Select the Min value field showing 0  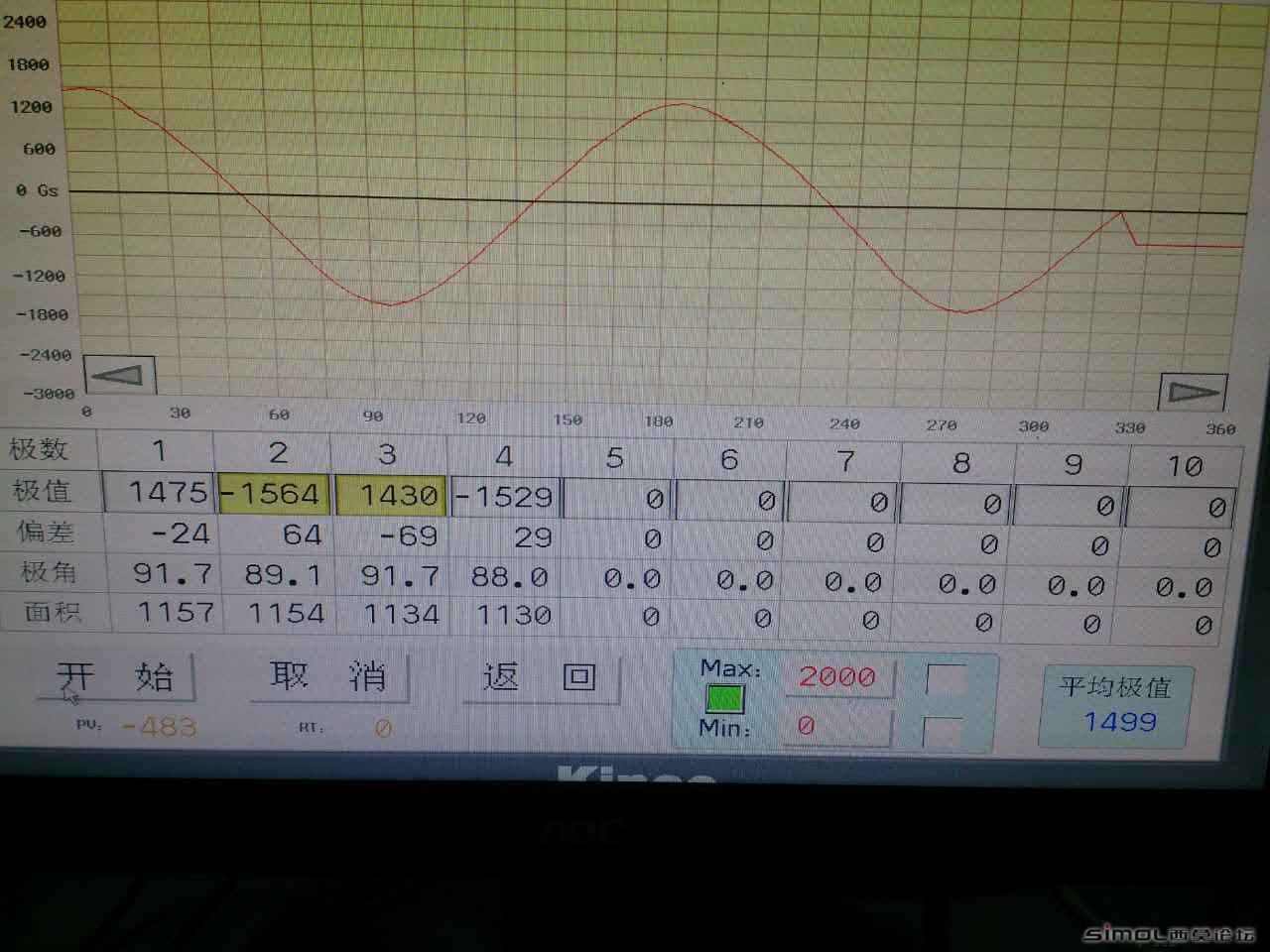(839, 727)
